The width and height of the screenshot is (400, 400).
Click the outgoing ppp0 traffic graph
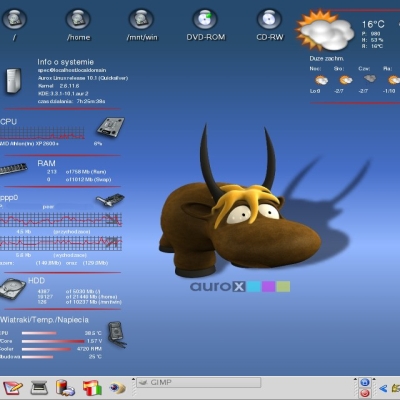(61, 244)
